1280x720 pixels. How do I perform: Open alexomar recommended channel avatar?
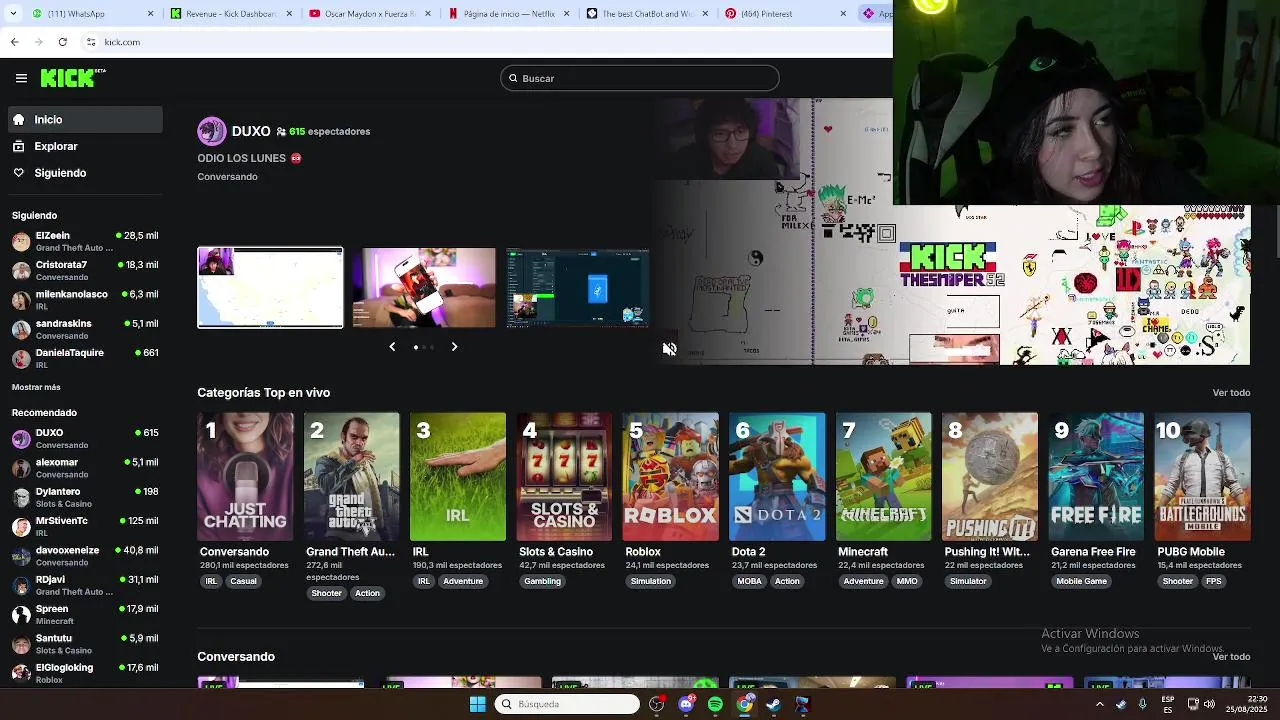point(20,468)
